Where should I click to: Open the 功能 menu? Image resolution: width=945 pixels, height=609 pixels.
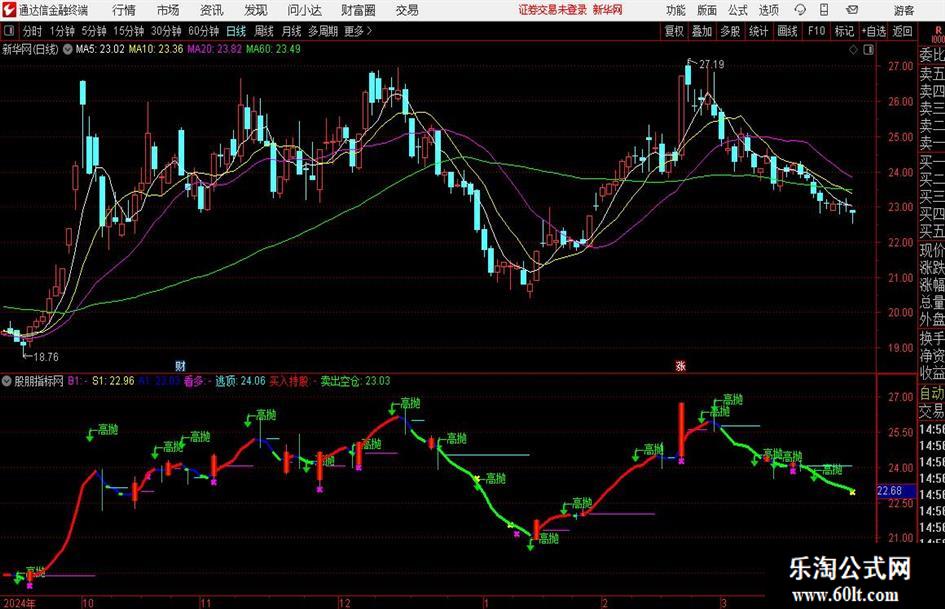[x=676, y=10]
